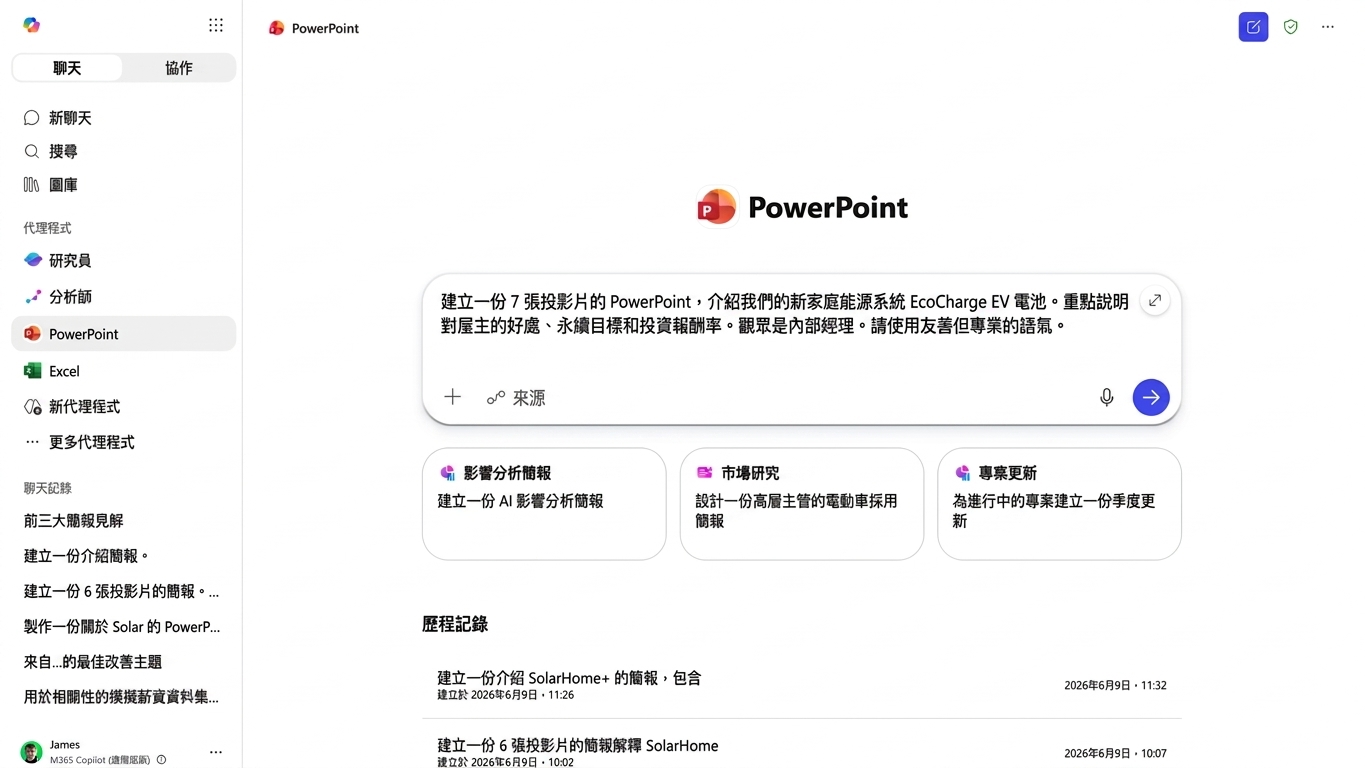Click the new chat compose button

click(x=1253, y=27)
